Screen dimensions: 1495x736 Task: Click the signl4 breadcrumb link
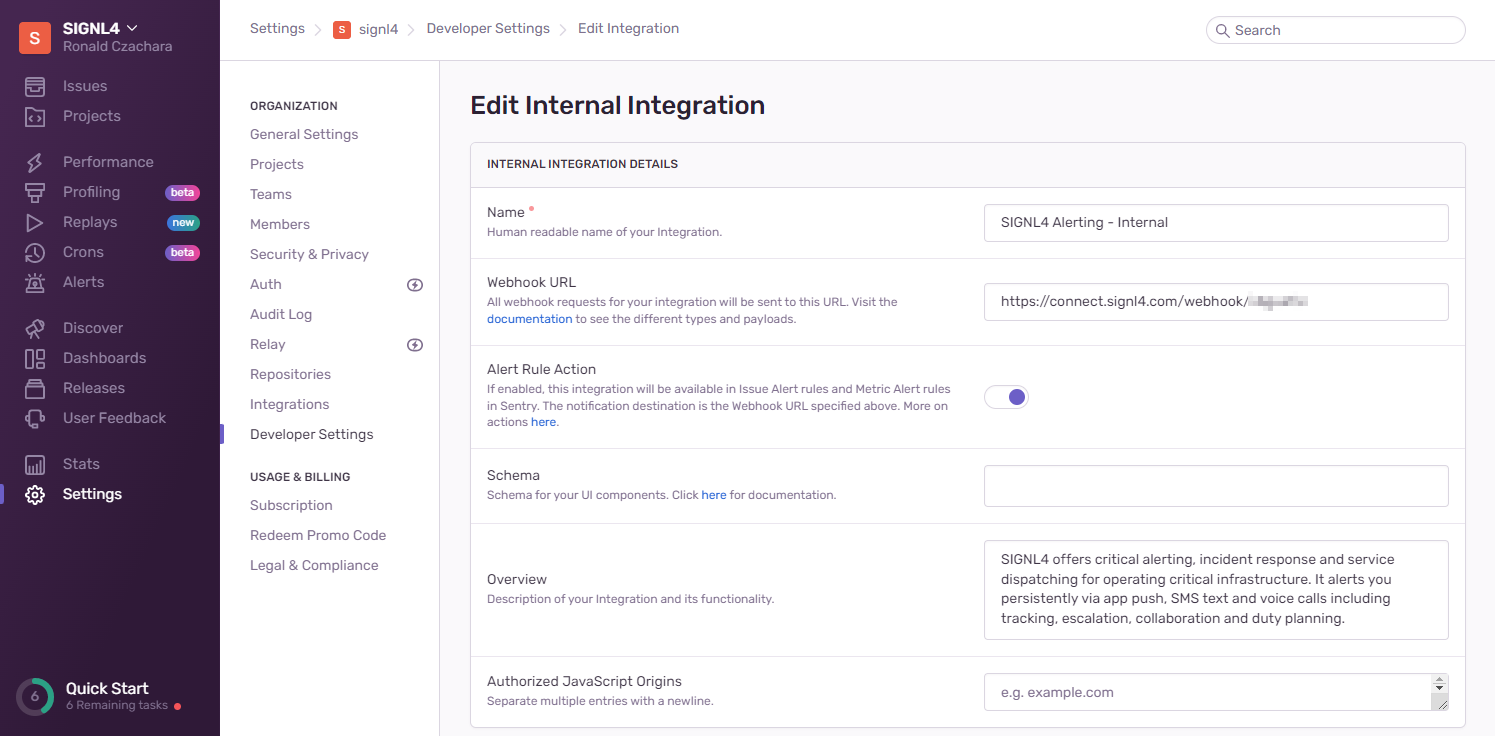click(x=379, y=30)
